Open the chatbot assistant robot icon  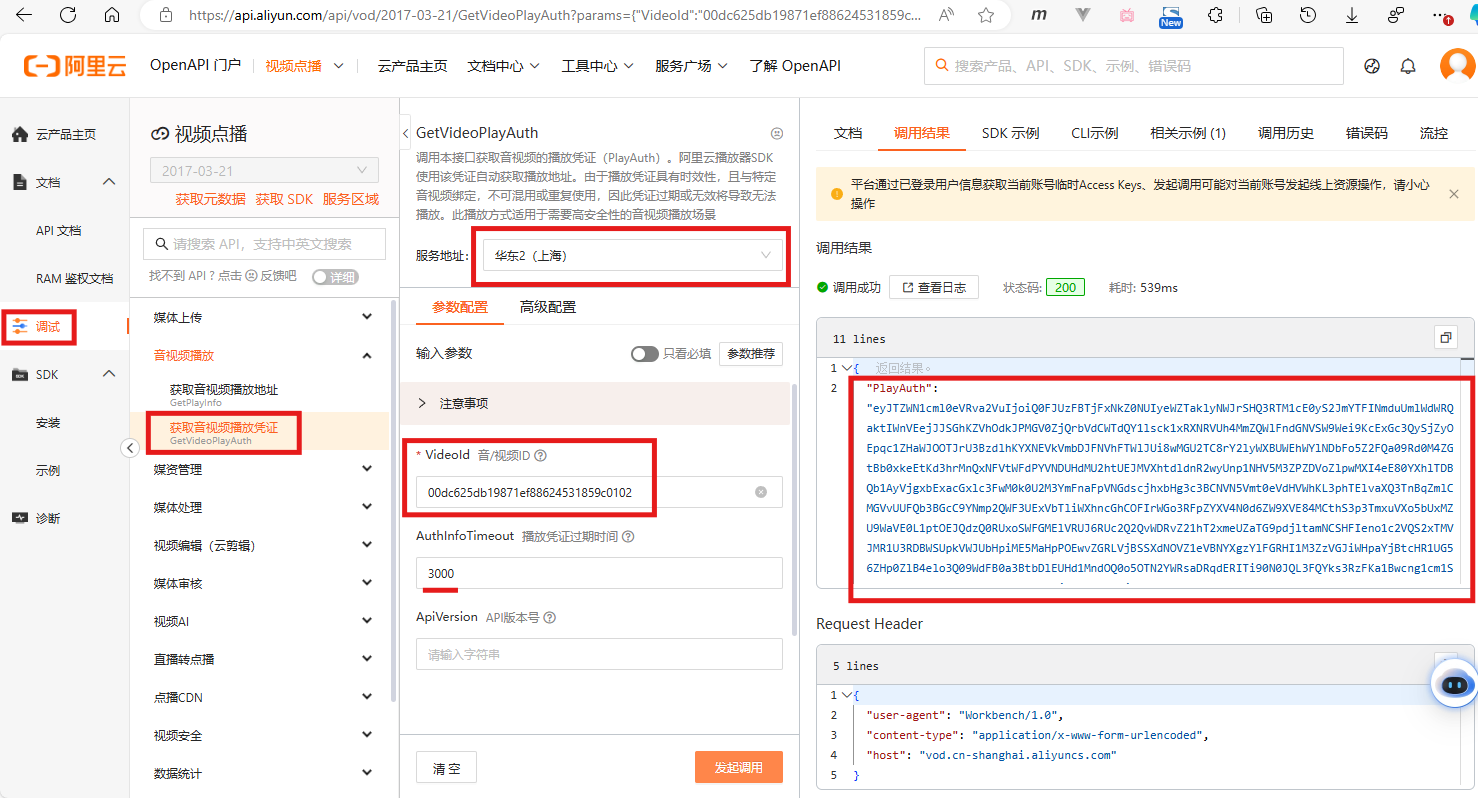(x=1456, y=685)
